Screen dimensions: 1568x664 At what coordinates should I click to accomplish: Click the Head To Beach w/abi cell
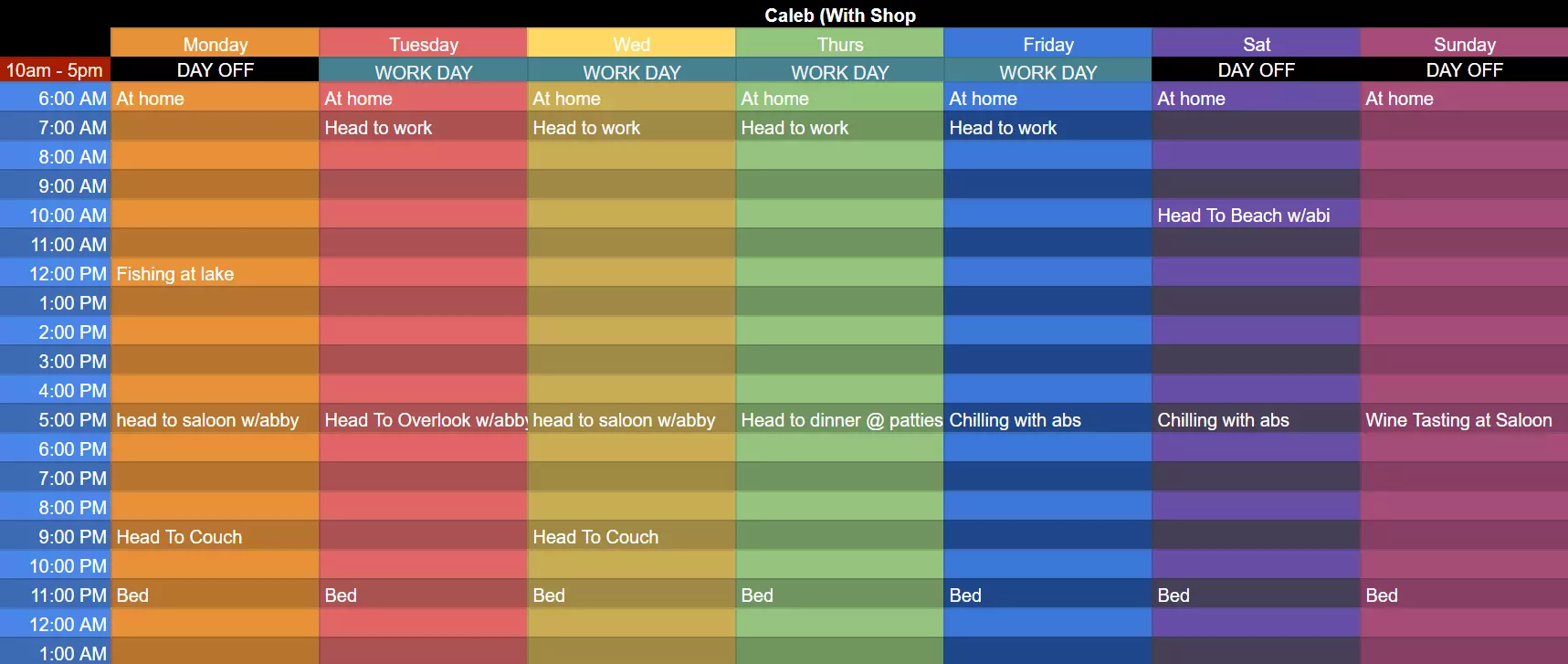pyautogui.click(x=1256, y=216)
